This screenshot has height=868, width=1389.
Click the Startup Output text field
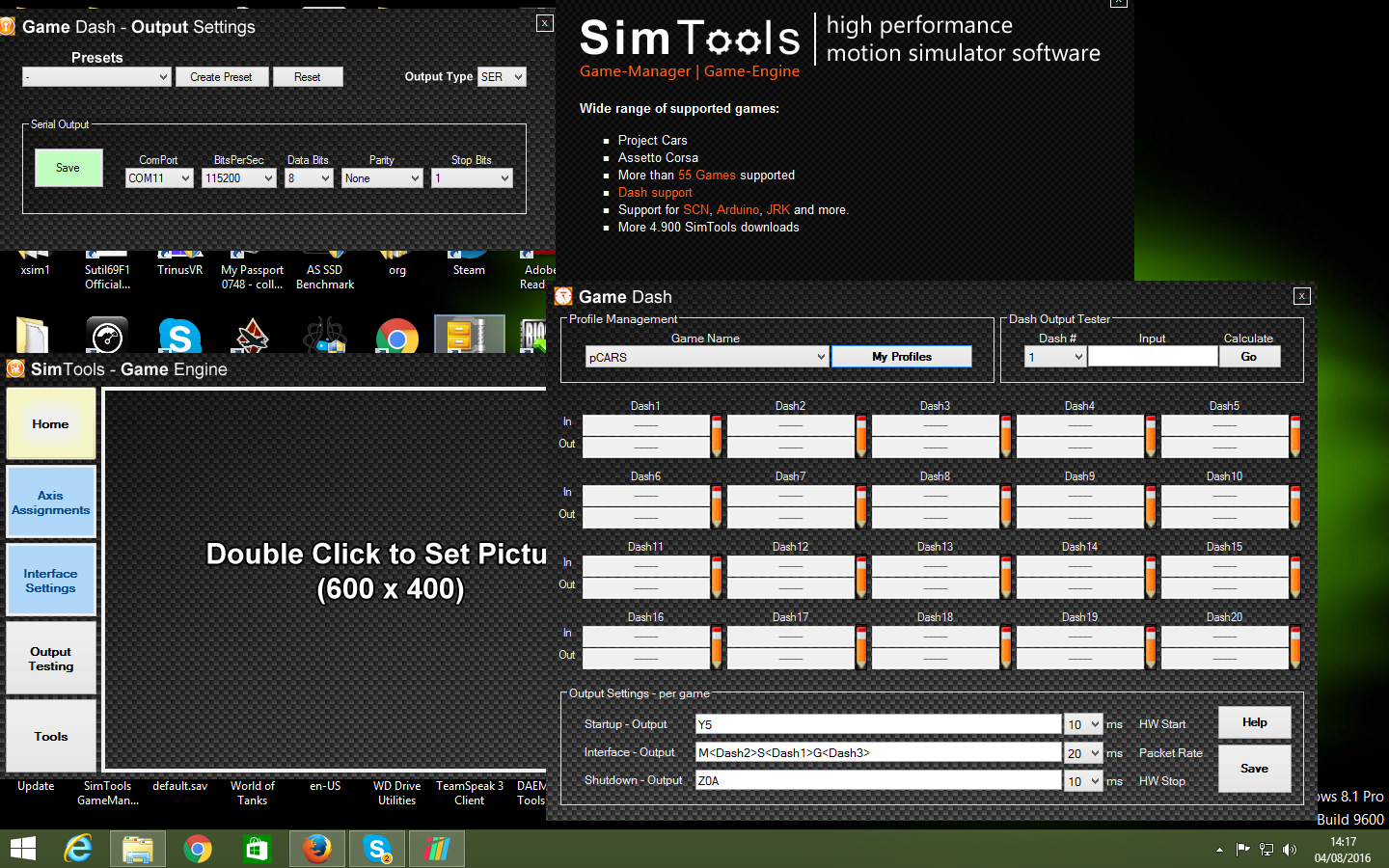coord(879,724)
